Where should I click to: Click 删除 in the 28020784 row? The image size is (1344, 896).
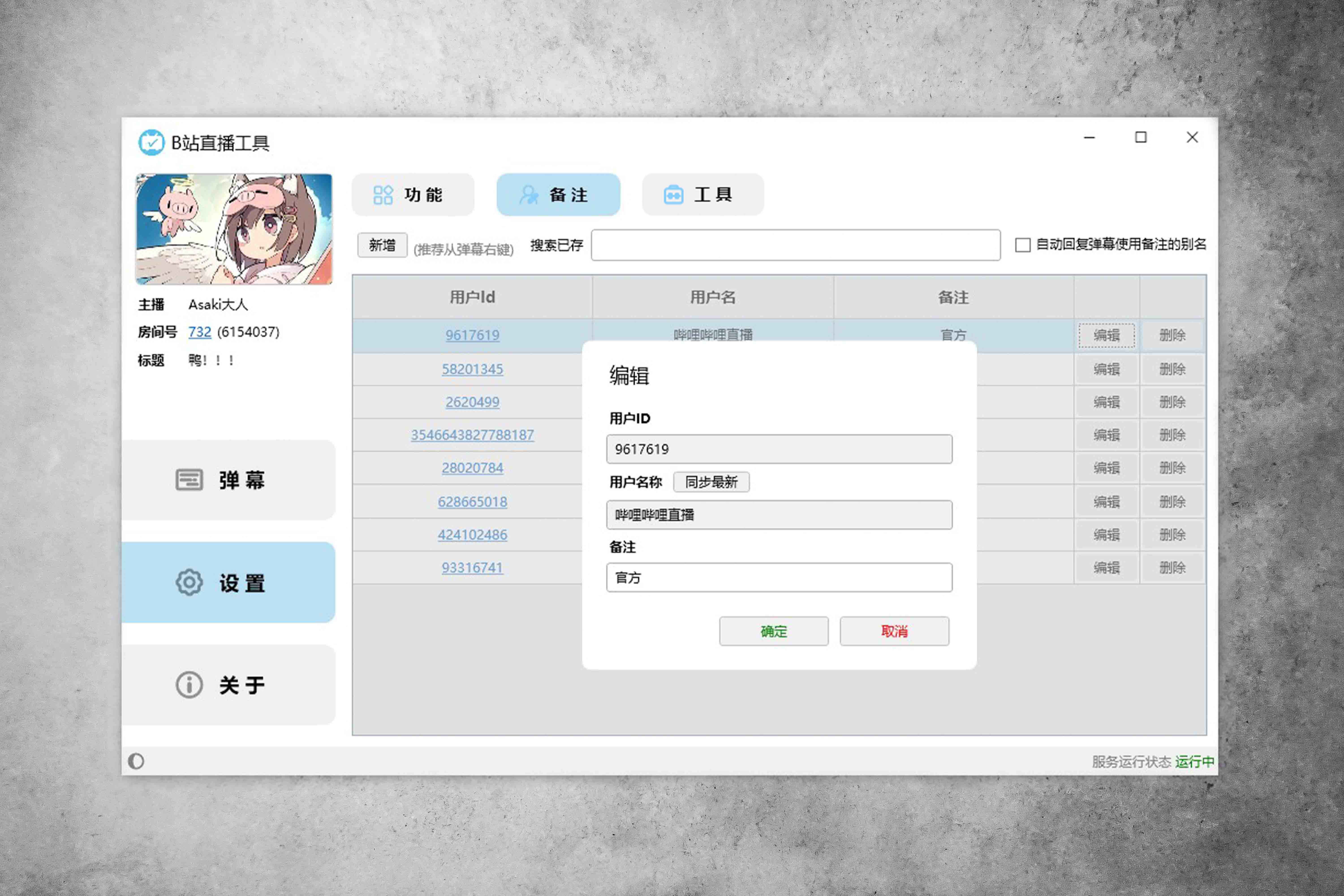(x=1173, y=468)
